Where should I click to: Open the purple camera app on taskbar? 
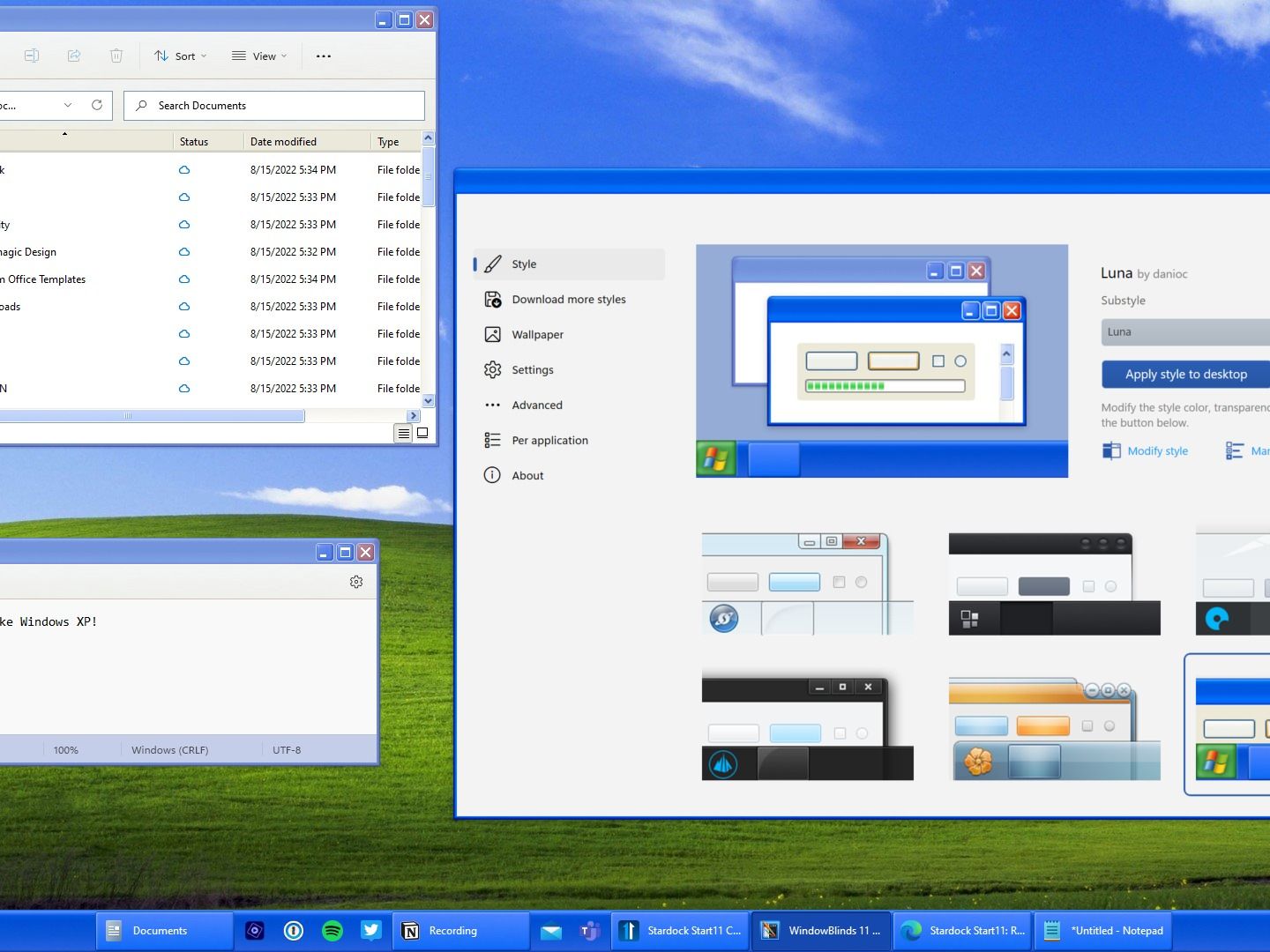[255, 931]
